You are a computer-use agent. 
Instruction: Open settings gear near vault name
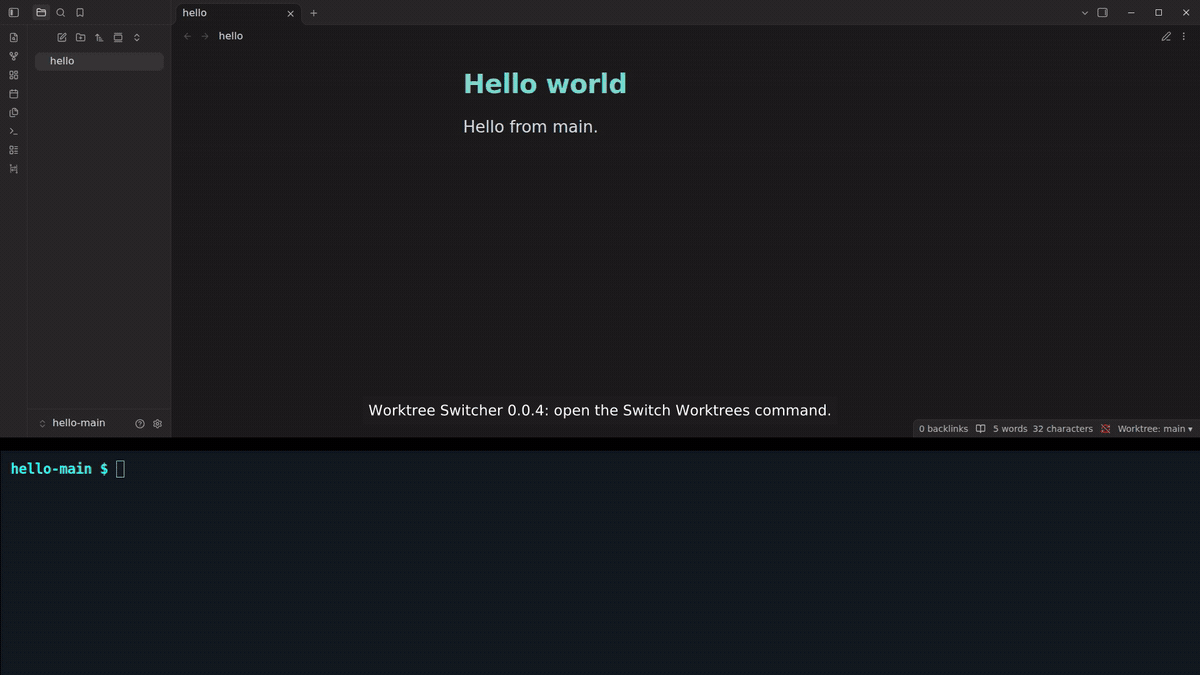click(157, 424)
